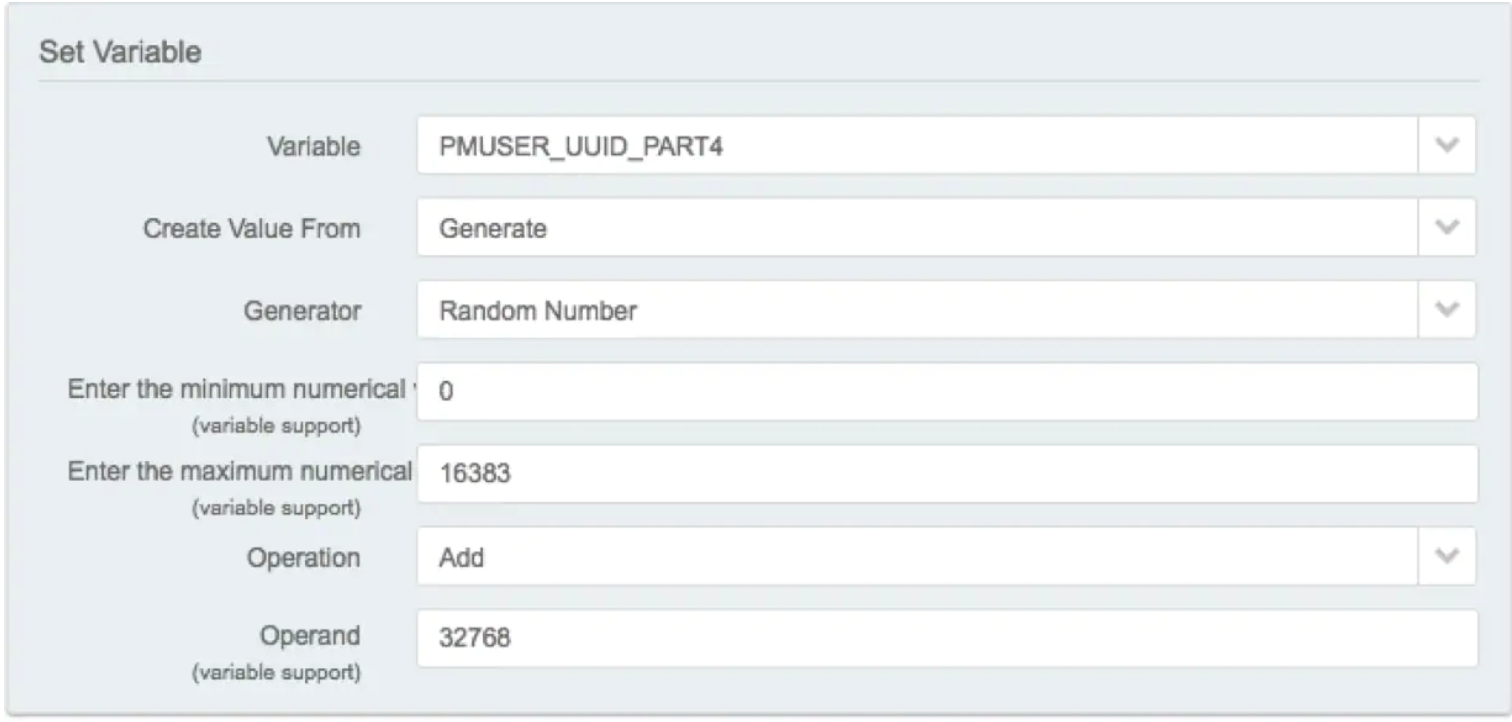Click the chevron icon beside Generate
The height and width of the screenshot is (722, 1512).
click(x=1446, y=228)
